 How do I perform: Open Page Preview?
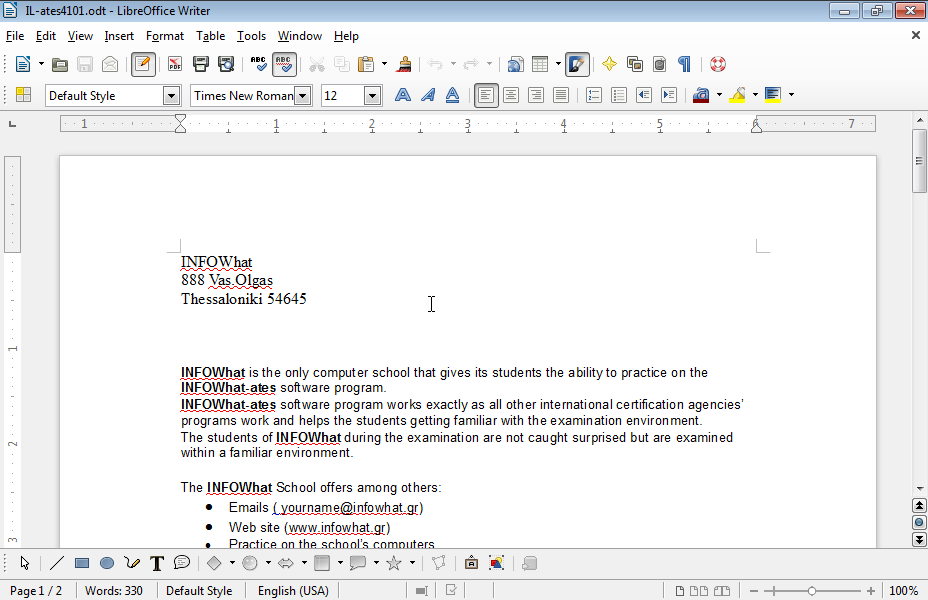(x=226, y=64)
